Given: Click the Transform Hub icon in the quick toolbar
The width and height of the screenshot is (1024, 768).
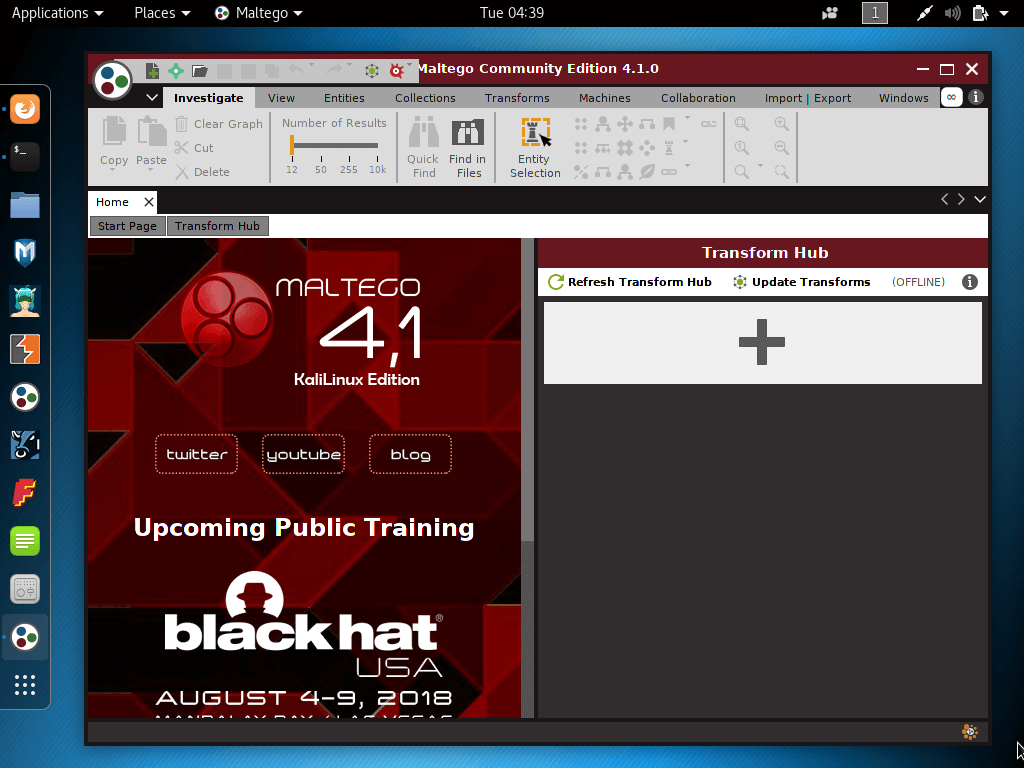Looking at the screenshot, I should point(372,71).
